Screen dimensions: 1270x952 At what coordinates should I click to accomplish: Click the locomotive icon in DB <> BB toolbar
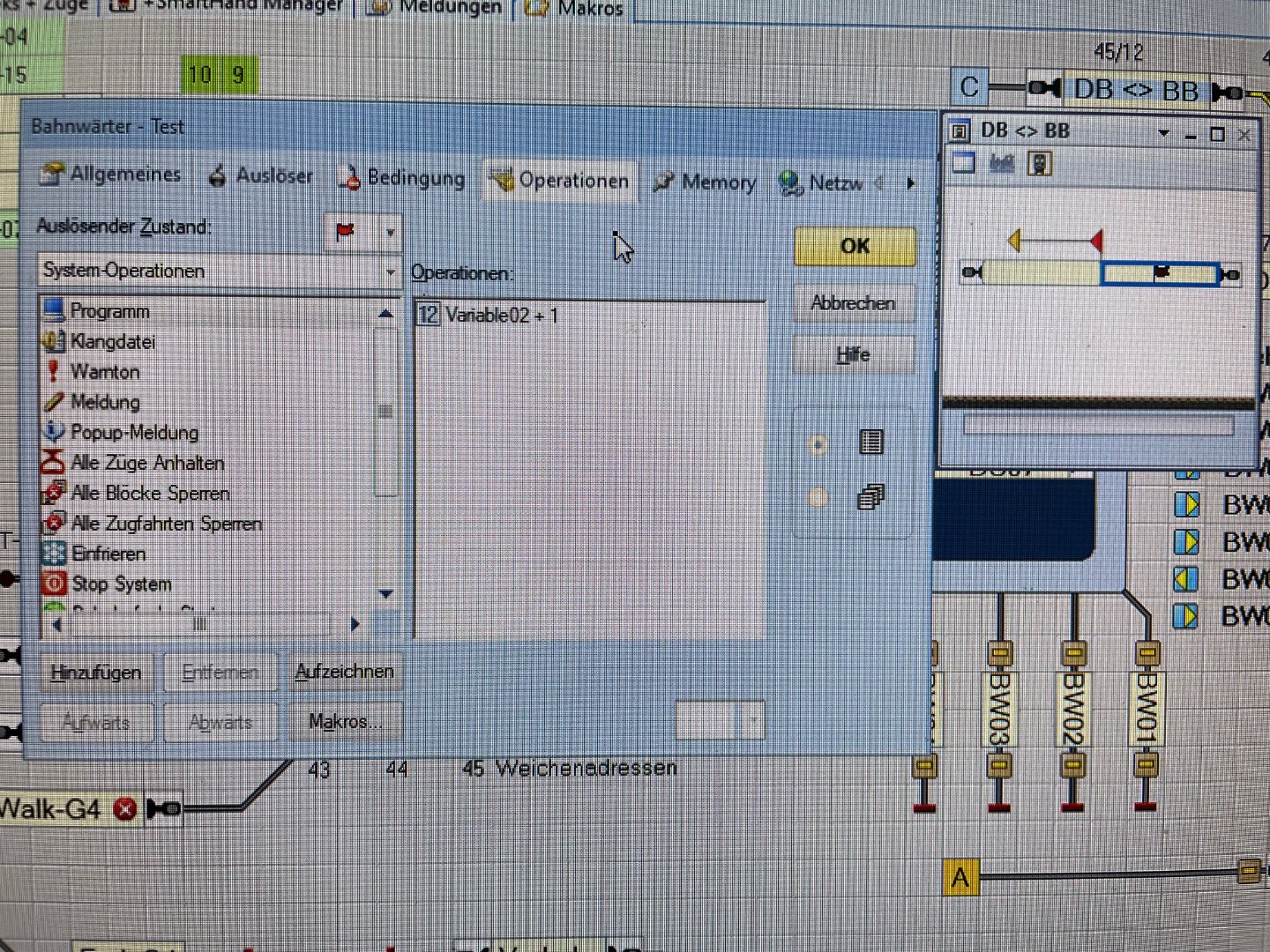(x=1040, y=164)
